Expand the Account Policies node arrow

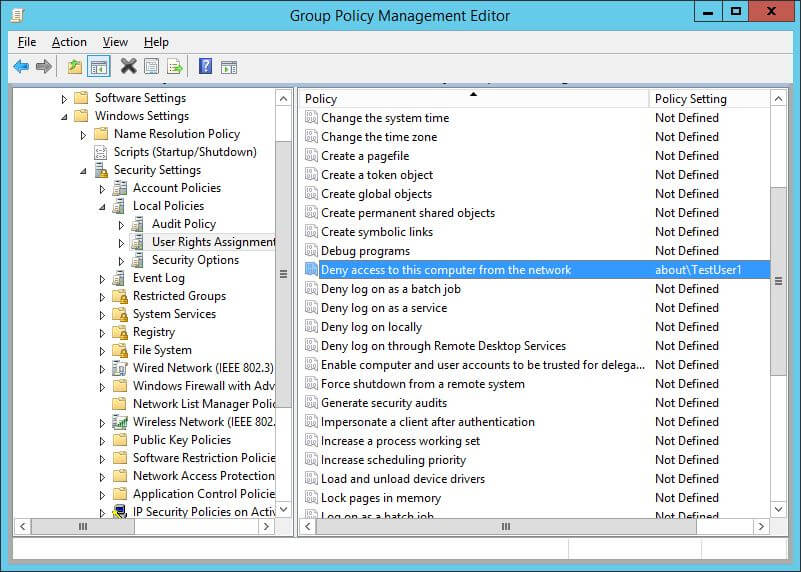tap(102, 189)
